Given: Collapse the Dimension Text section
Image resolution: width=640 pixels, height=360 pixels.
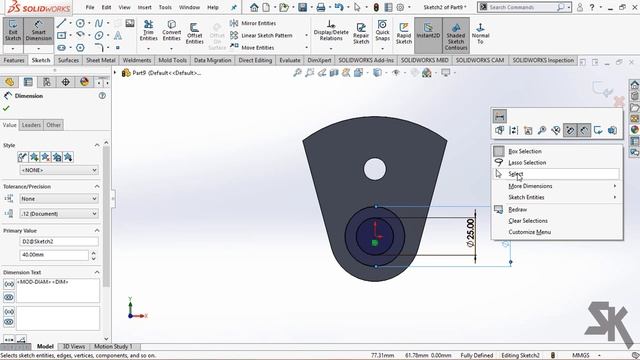Looking at the screenshot, I should 97,272.
